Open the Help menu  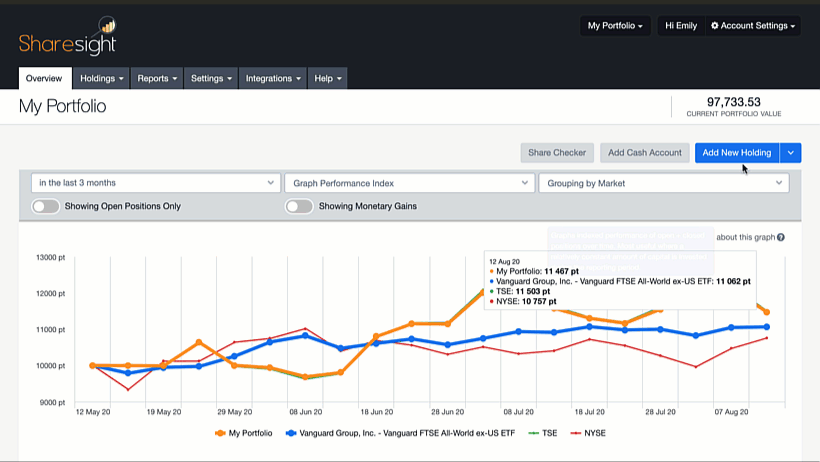tap(327, 78)
